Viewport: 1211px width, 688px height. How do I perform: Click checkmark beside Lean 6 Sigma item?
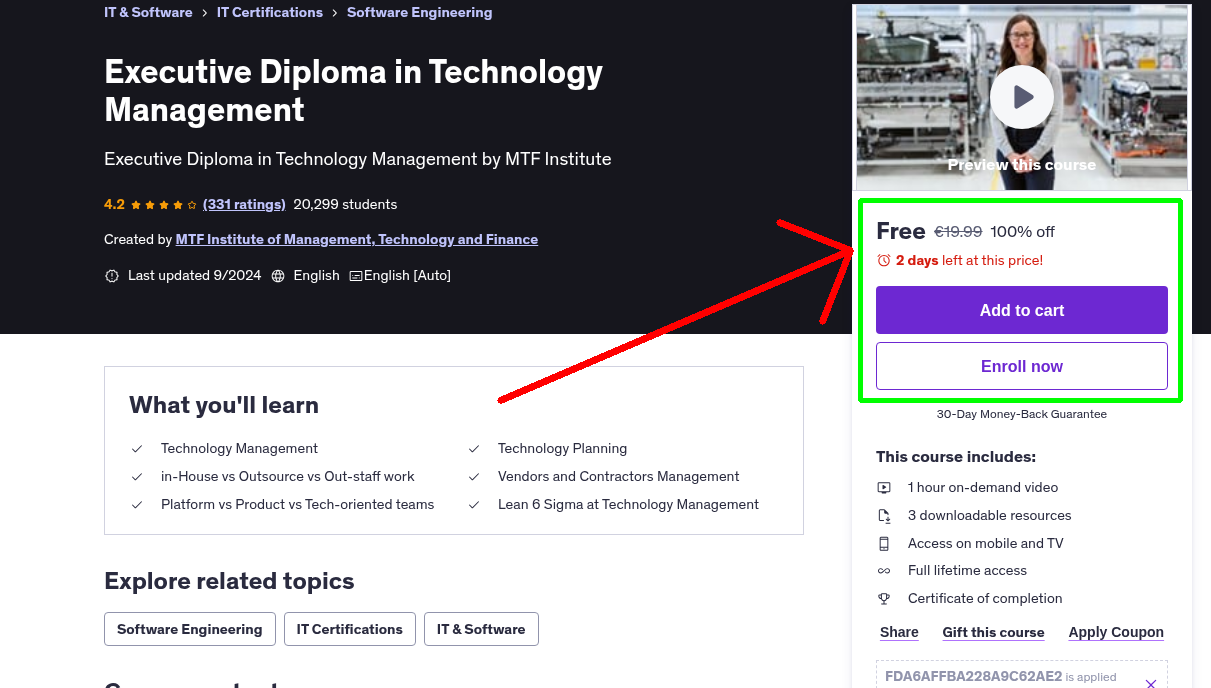tap(474, 505)
